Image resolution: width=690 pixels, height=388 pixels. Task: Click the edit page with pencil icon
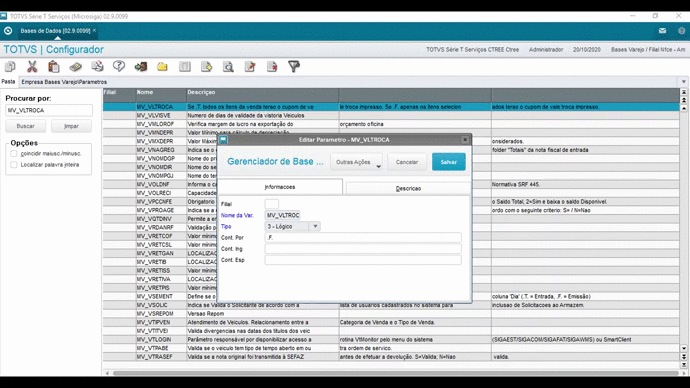pos(250,66)
